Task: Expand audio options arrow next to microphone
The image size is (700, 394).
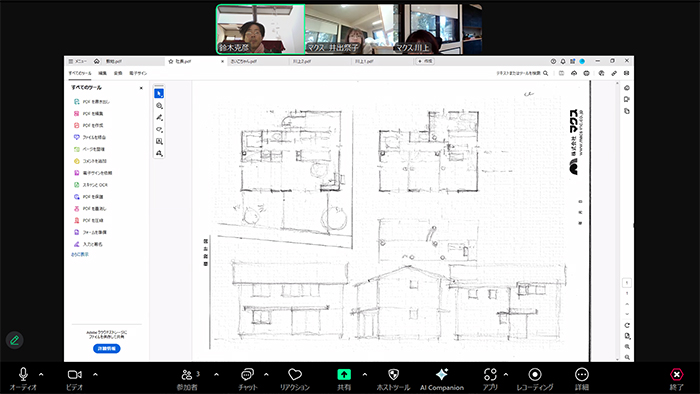Action: tap(41, 374)
